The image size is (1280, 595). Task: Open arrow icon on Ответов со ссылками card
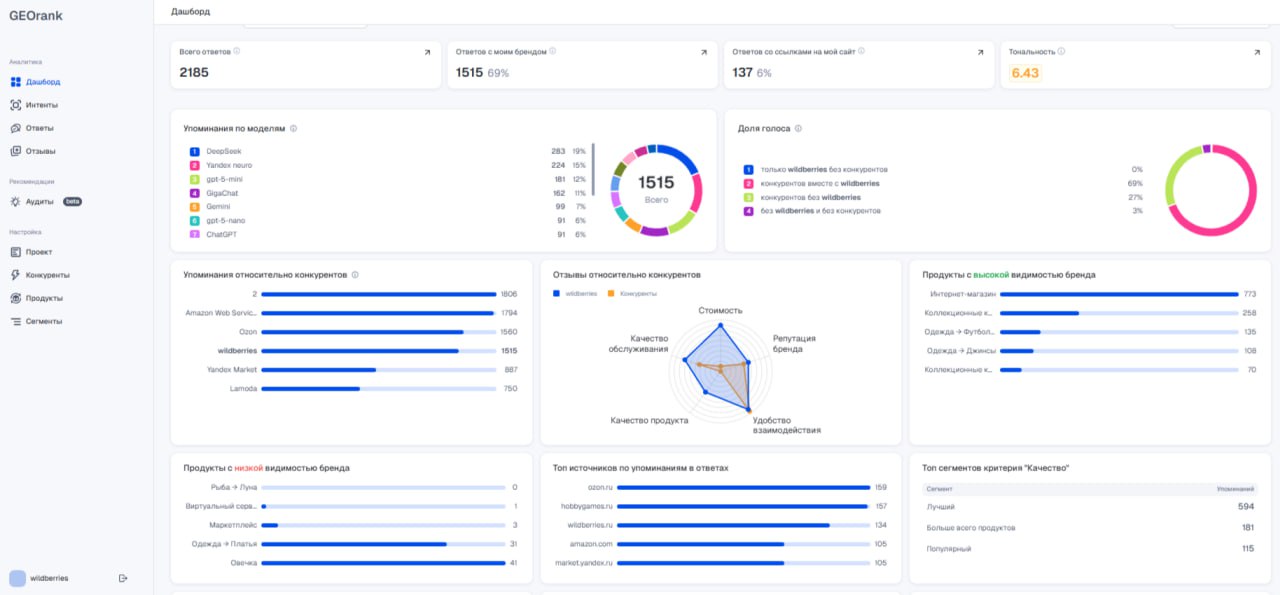[981, 52]
